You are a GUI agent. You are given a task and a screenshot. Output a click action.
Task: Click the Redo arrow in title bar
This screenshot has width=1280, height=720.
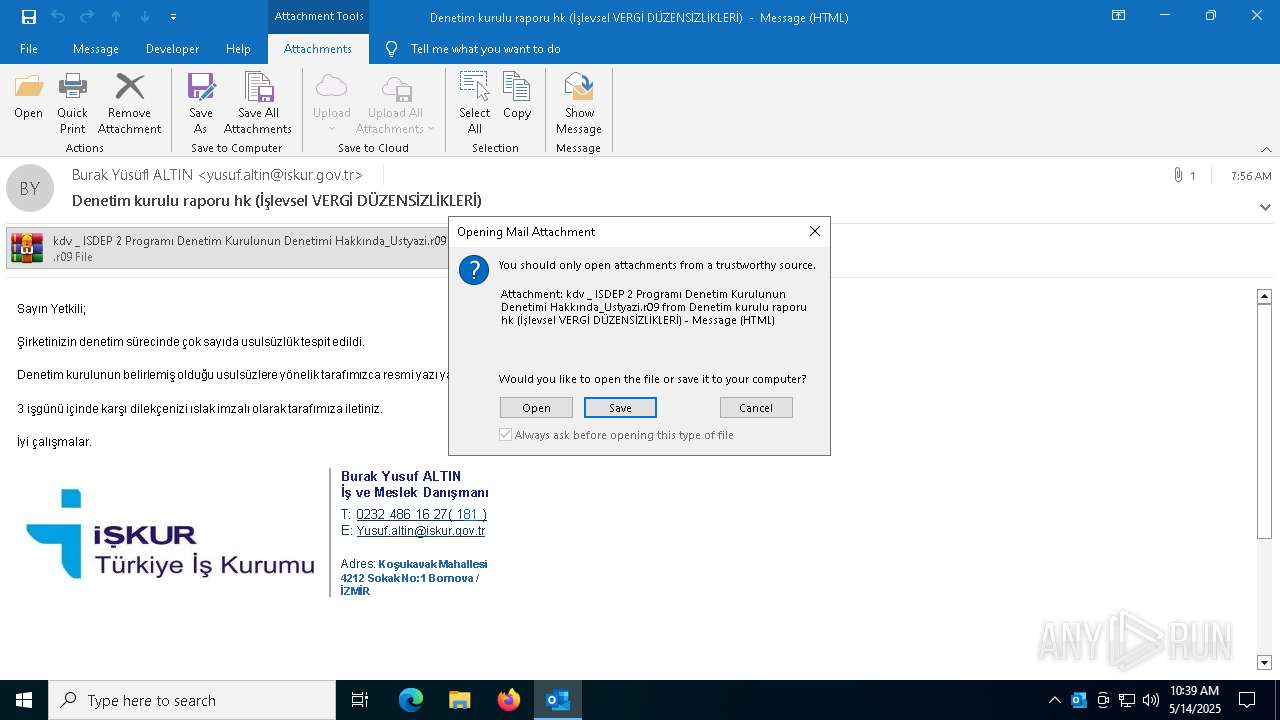(x=87, y=17)
